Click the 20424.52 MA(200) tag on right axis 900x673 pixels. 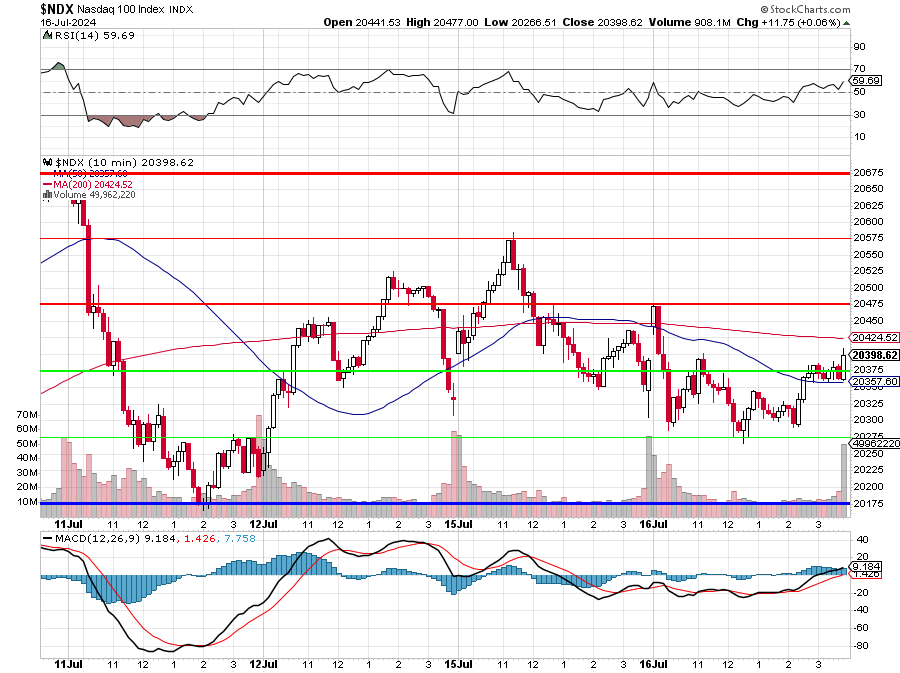point(874,338)
